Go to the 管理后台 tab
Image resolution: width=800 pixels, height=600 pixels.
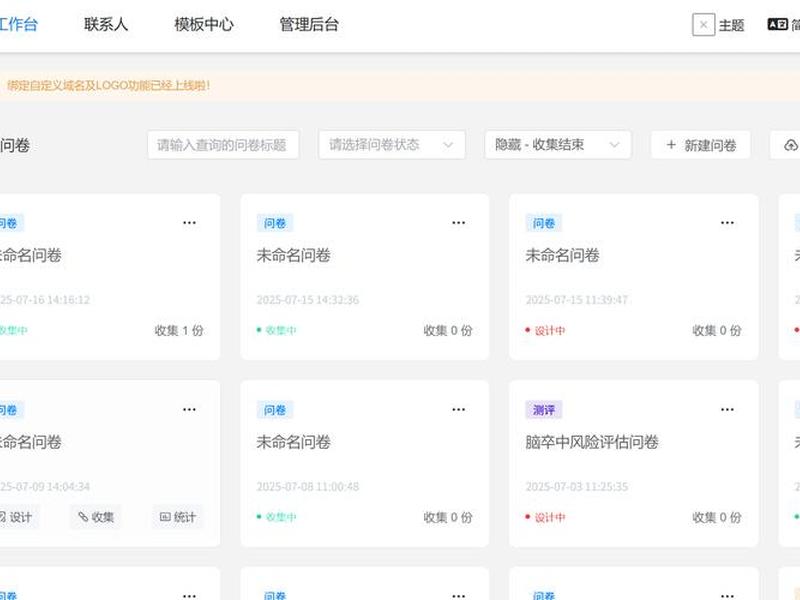[309, 24]
